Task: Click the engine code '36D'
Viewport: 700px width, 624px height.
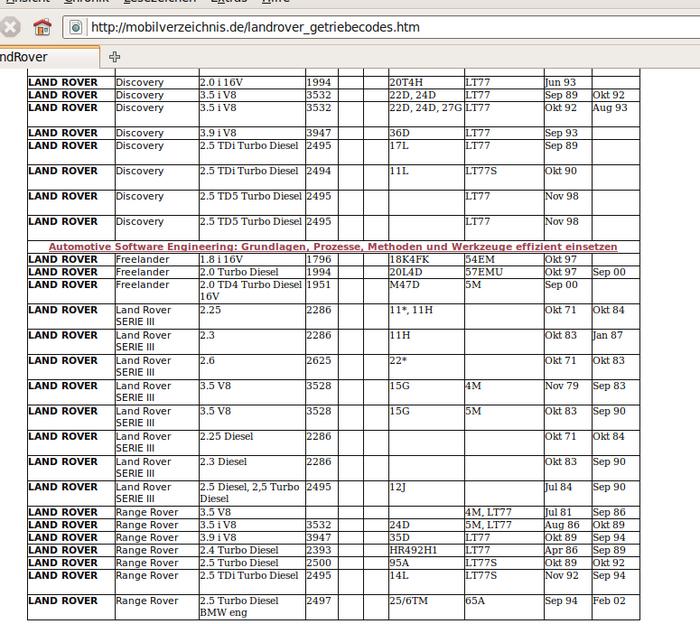Action: [399, 133]
